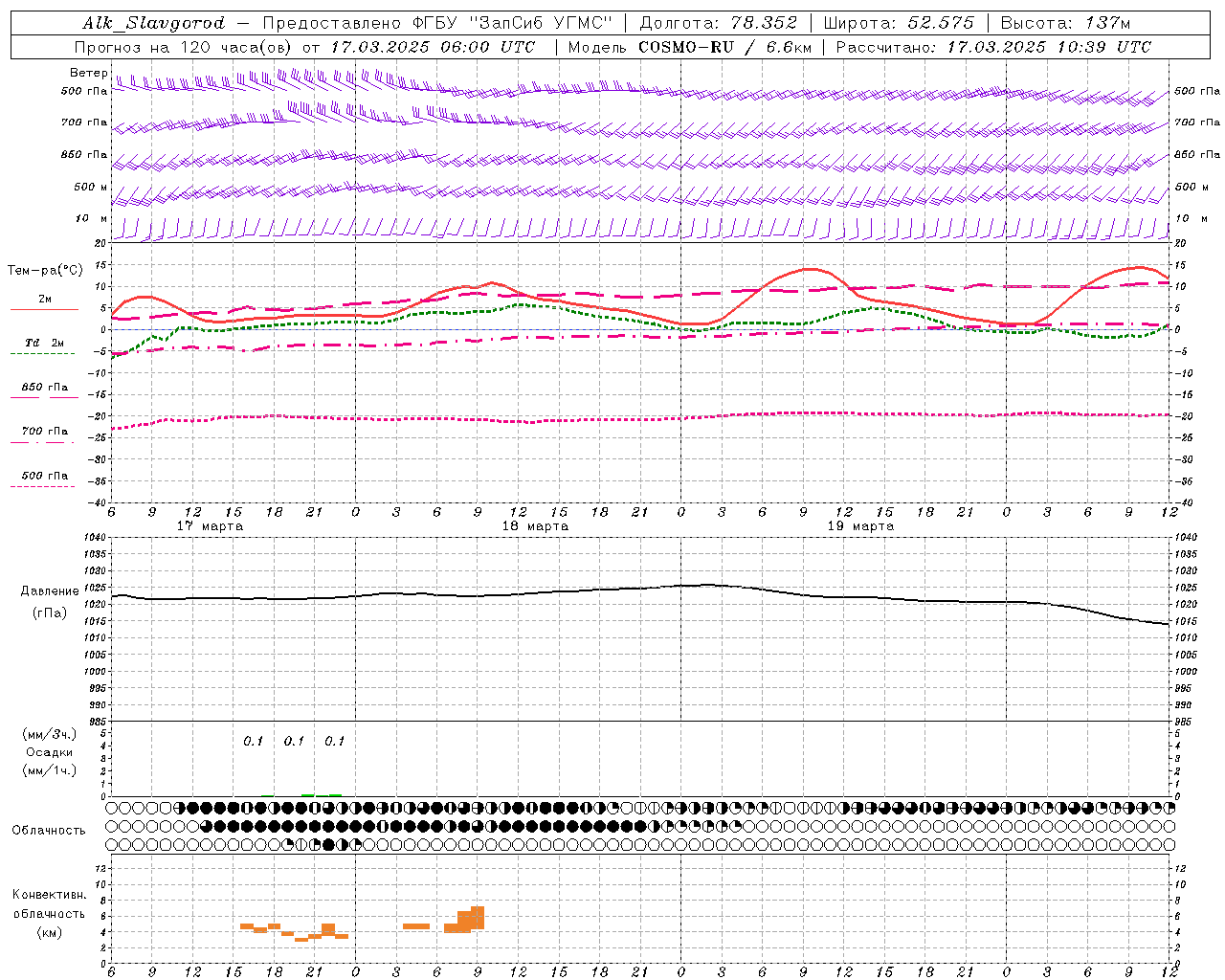Viewport: 1225px width, 980px height.
Task: Click the 700 гПа entry in temperature legend
Action: coord(44,432)
